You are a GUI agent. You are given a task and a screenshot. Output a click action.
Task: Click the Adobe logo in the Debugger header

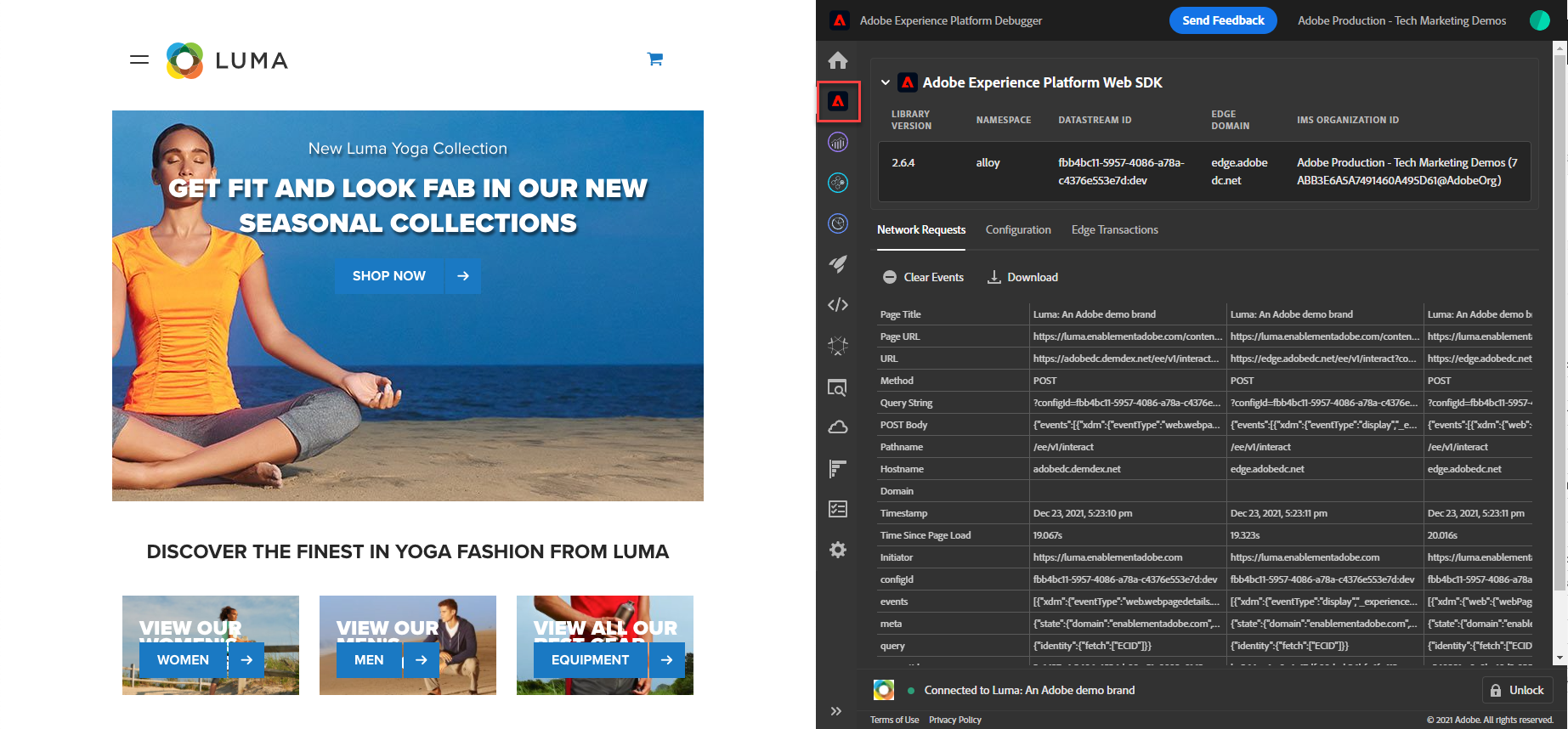(840, 20)
